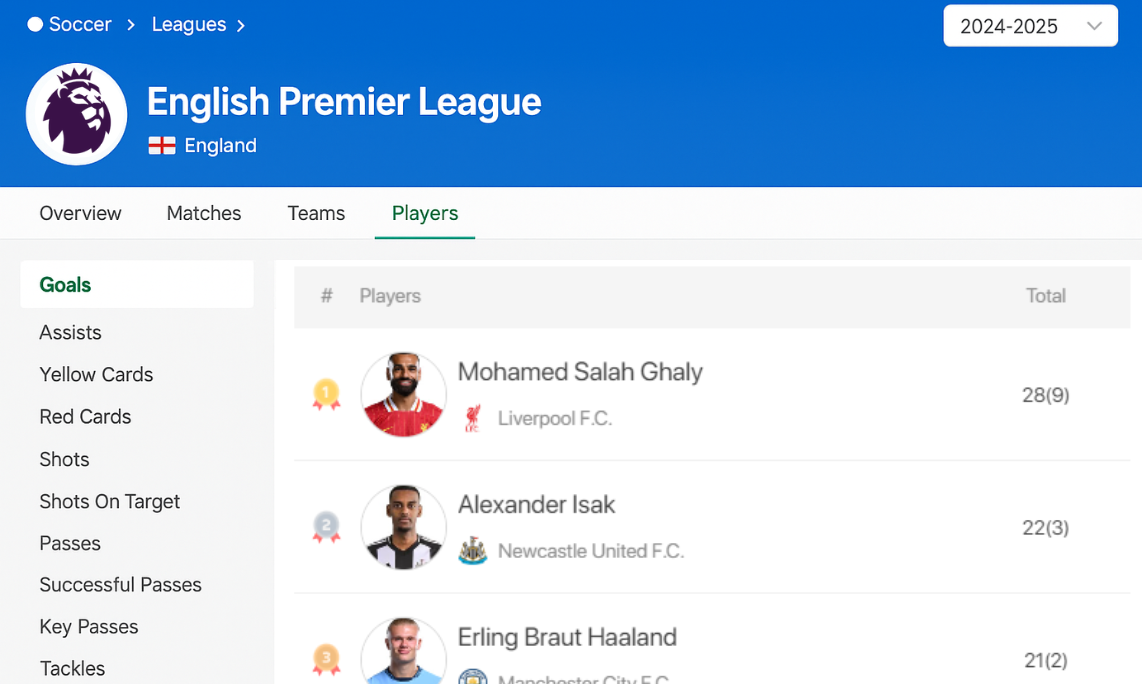Click the English Premier League logo

click(x=76, y=114)
